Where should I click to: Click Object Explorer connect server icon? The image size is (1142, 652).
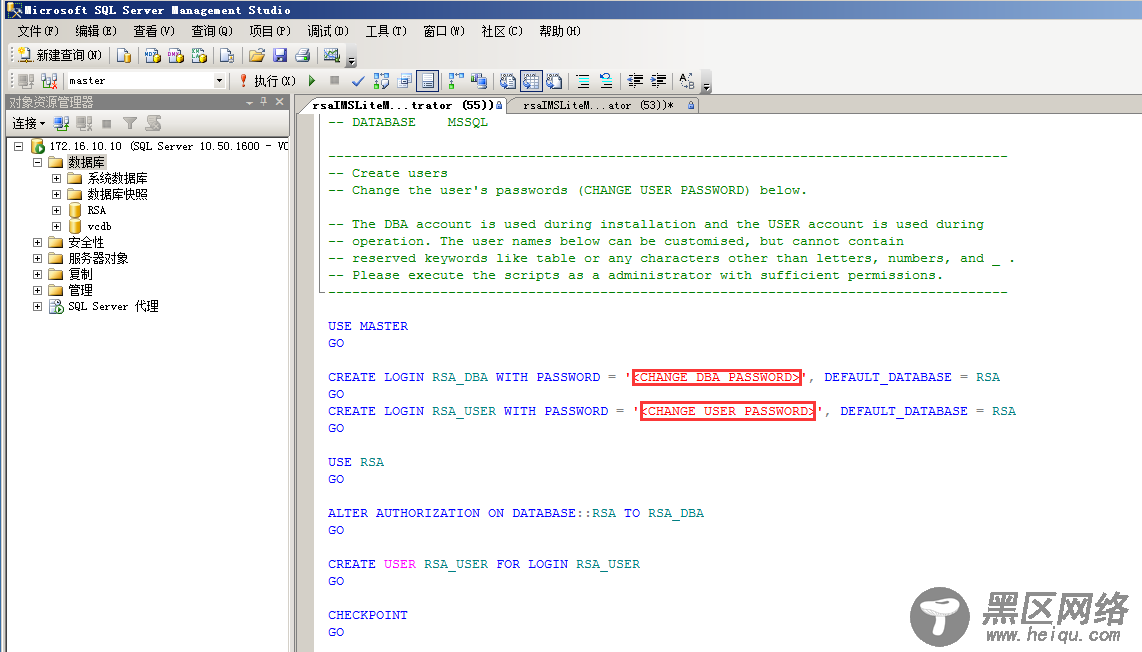pyautogui.click(x=61, y=123)
